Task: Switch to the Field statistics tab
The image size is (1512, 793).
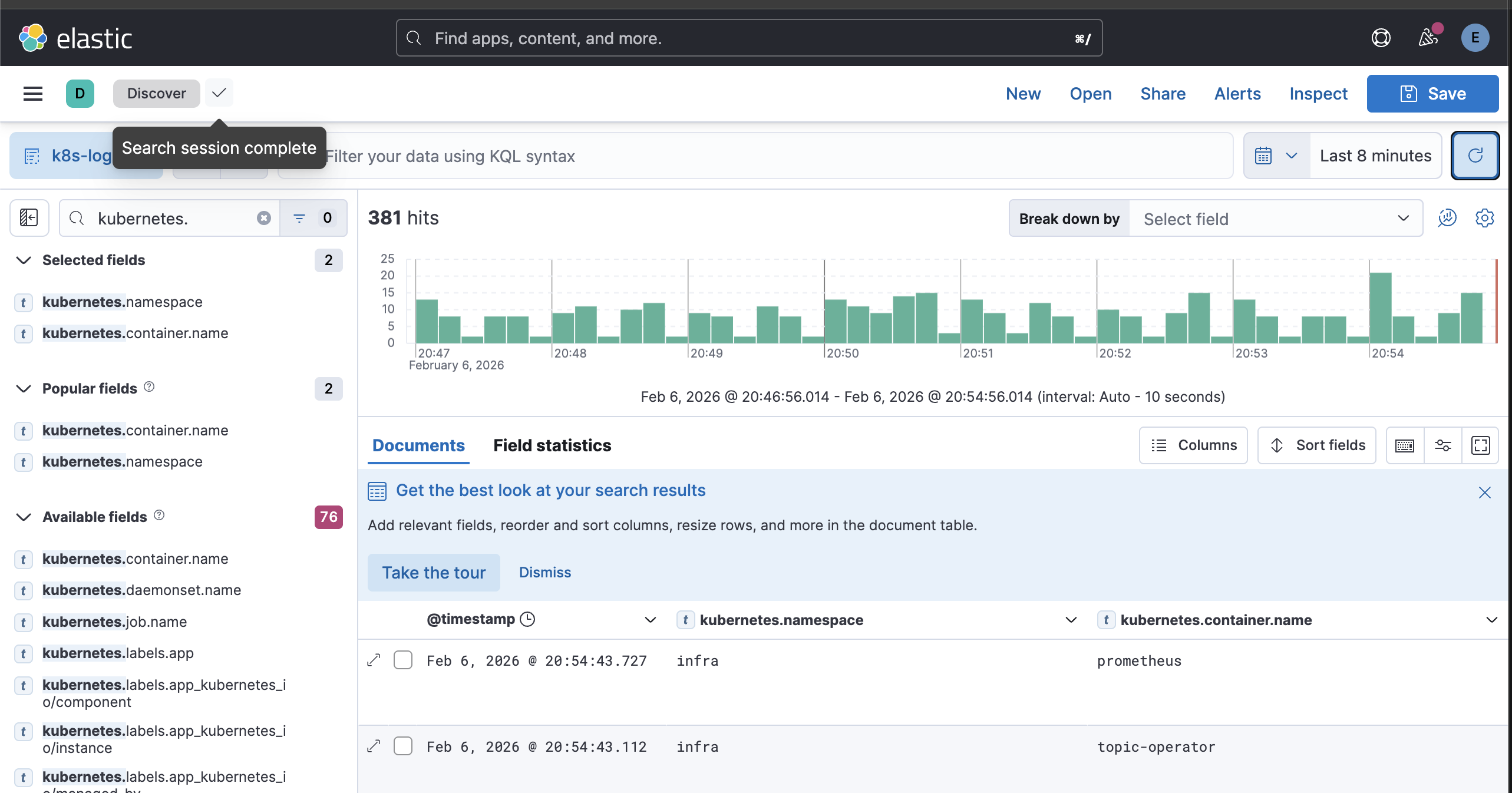Action: (x=552, y=445)
